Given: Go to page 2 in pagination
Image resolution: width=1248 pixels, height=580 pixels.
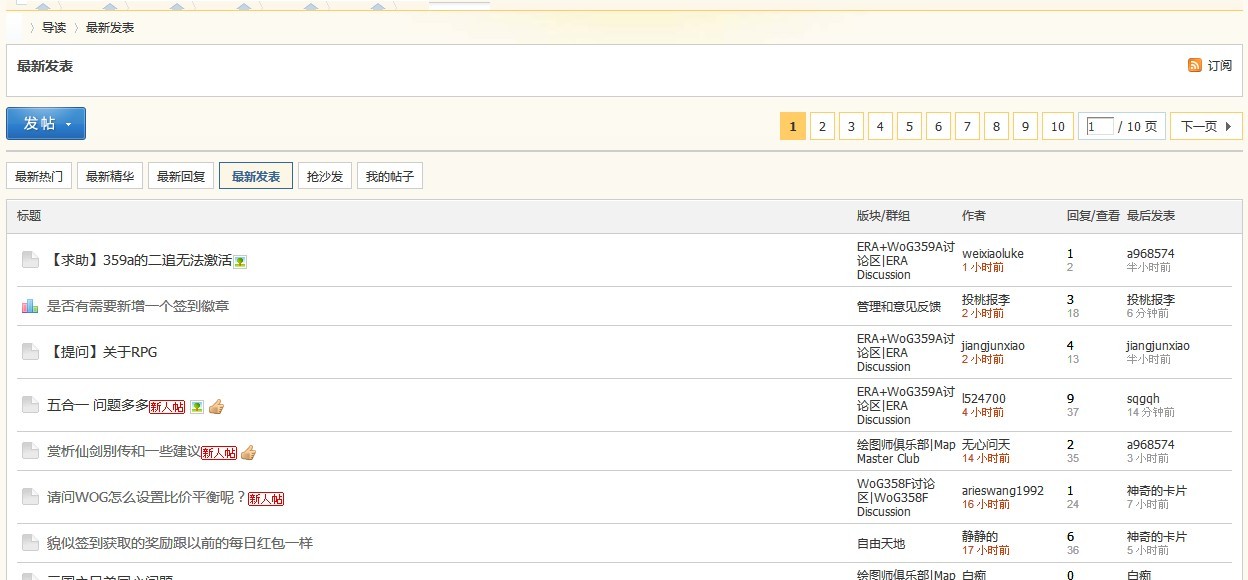Looking at the screenshot, I should click(x=822, y=126).
